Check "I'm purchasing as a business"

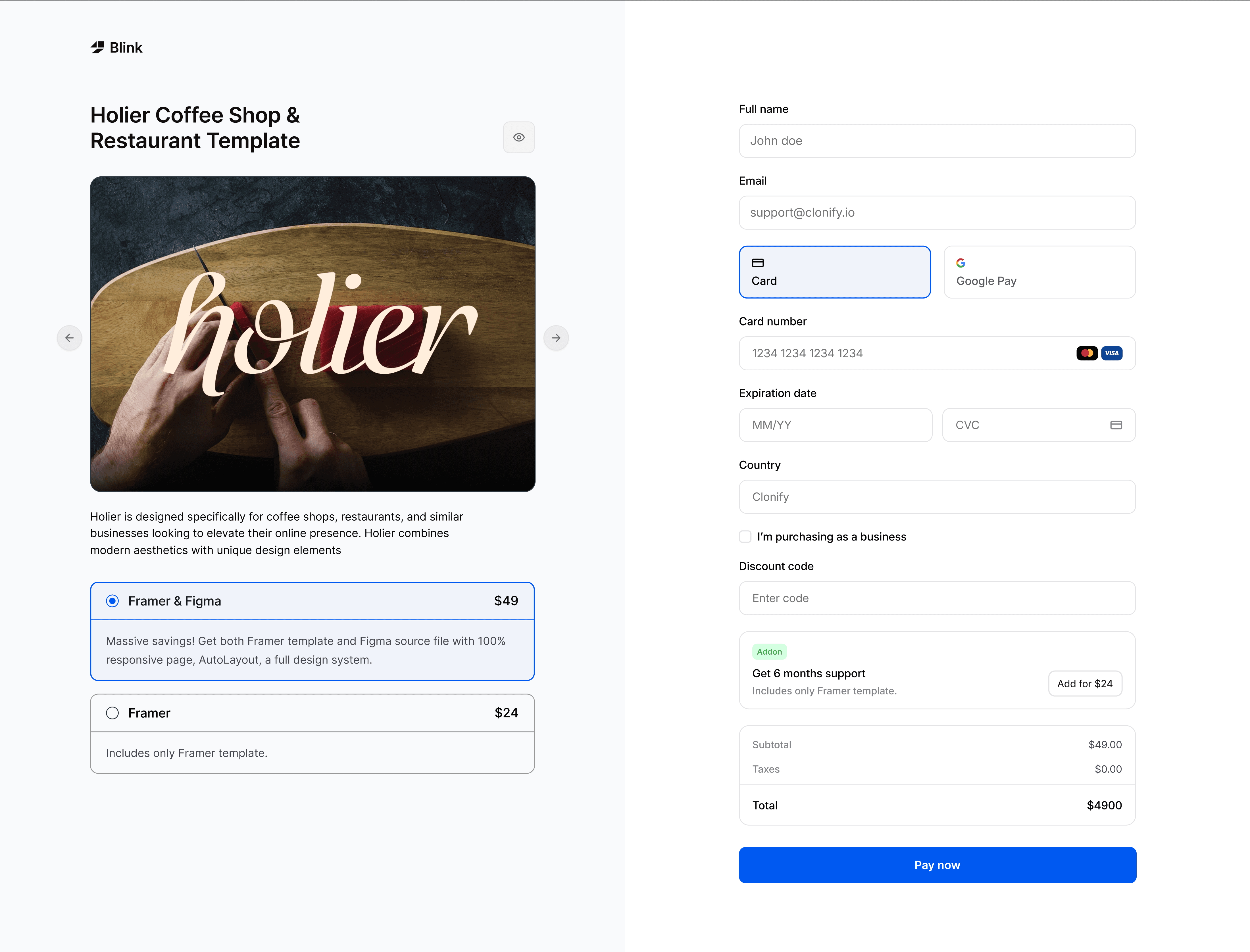(745, 536)
